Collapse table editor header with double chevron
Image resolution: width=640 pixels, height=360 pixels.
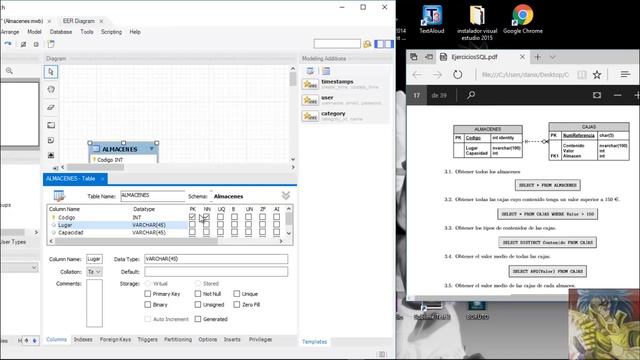pos(286,196)
